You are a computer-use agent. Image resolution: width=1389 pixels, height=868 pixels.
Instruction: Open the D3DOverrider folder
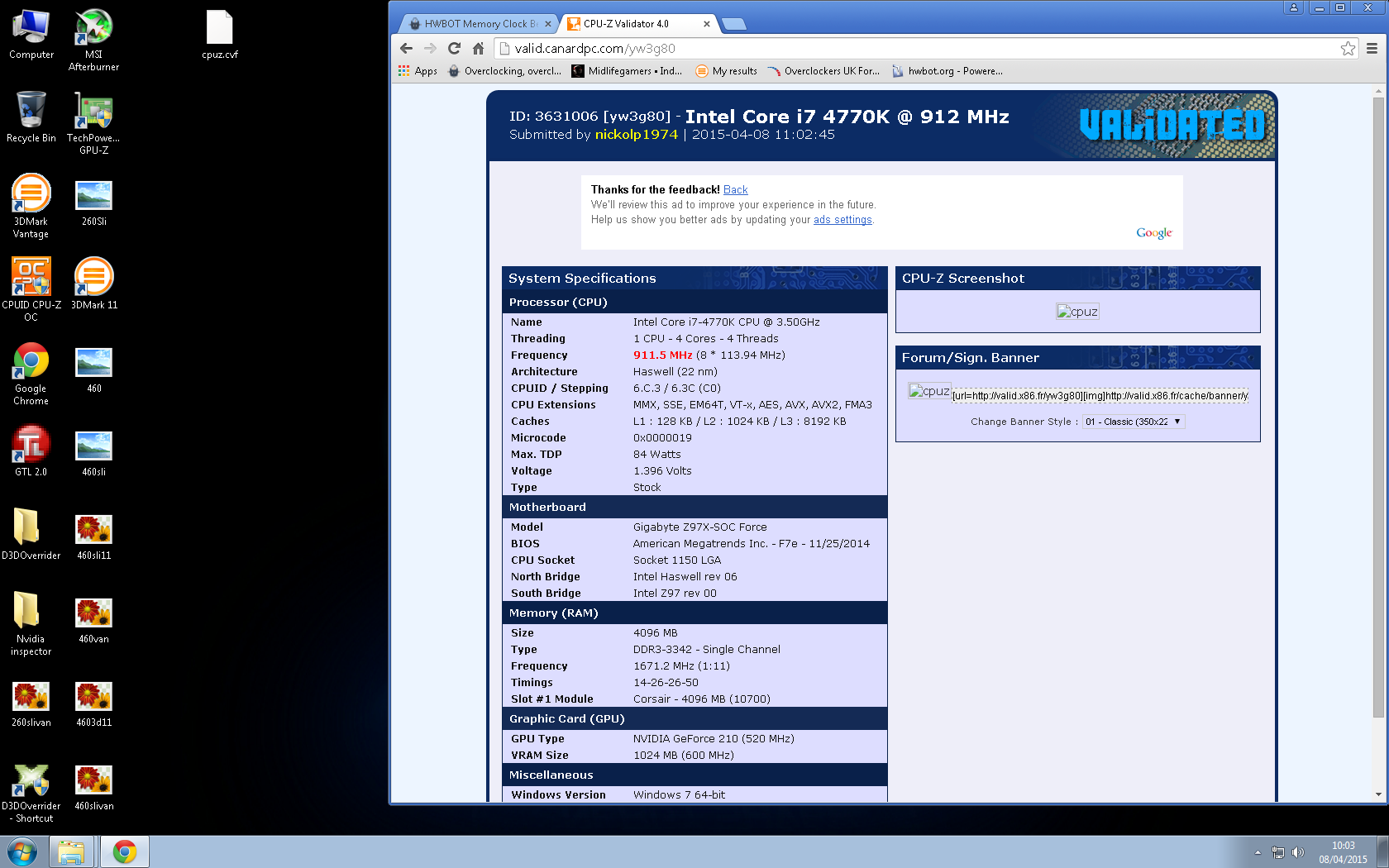pos(31,535)
